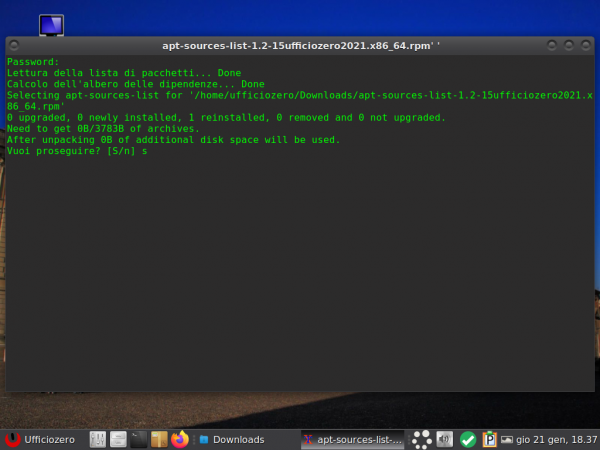The height and width of the screenshot is (450, 600).
Task: Click 'Lettura della lista di pacchetti' line
Action: [x=124, y=73]
